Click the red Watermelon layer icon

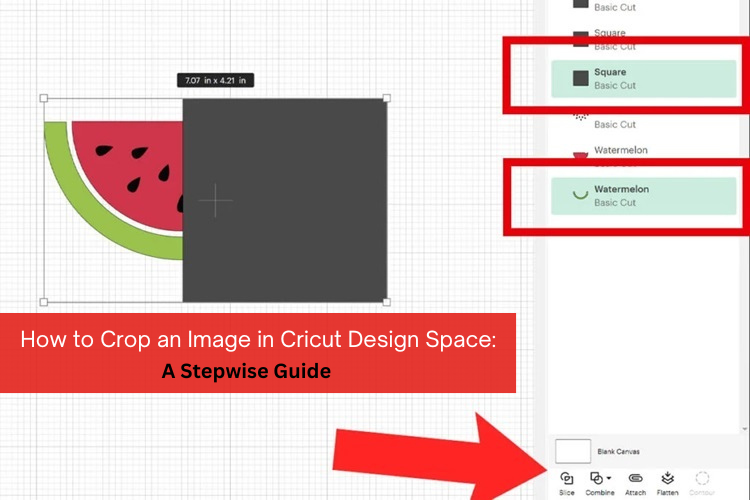pos(579,156)
